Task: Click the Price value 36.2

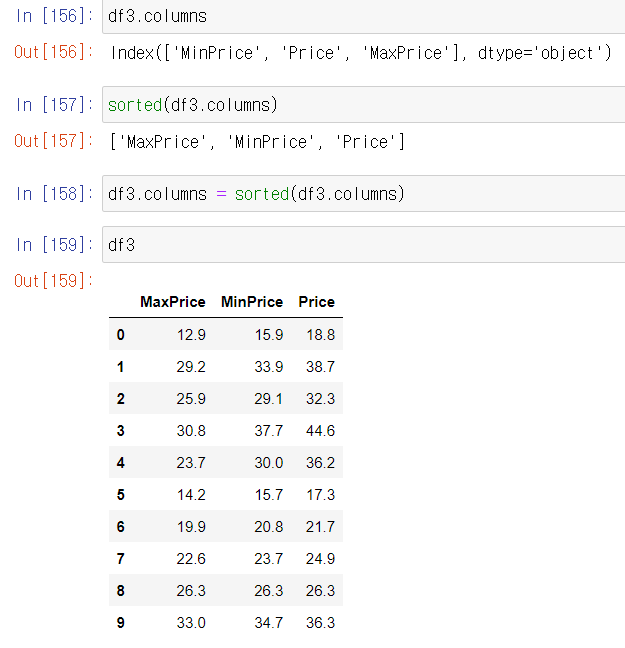Action: pos(320,463)
